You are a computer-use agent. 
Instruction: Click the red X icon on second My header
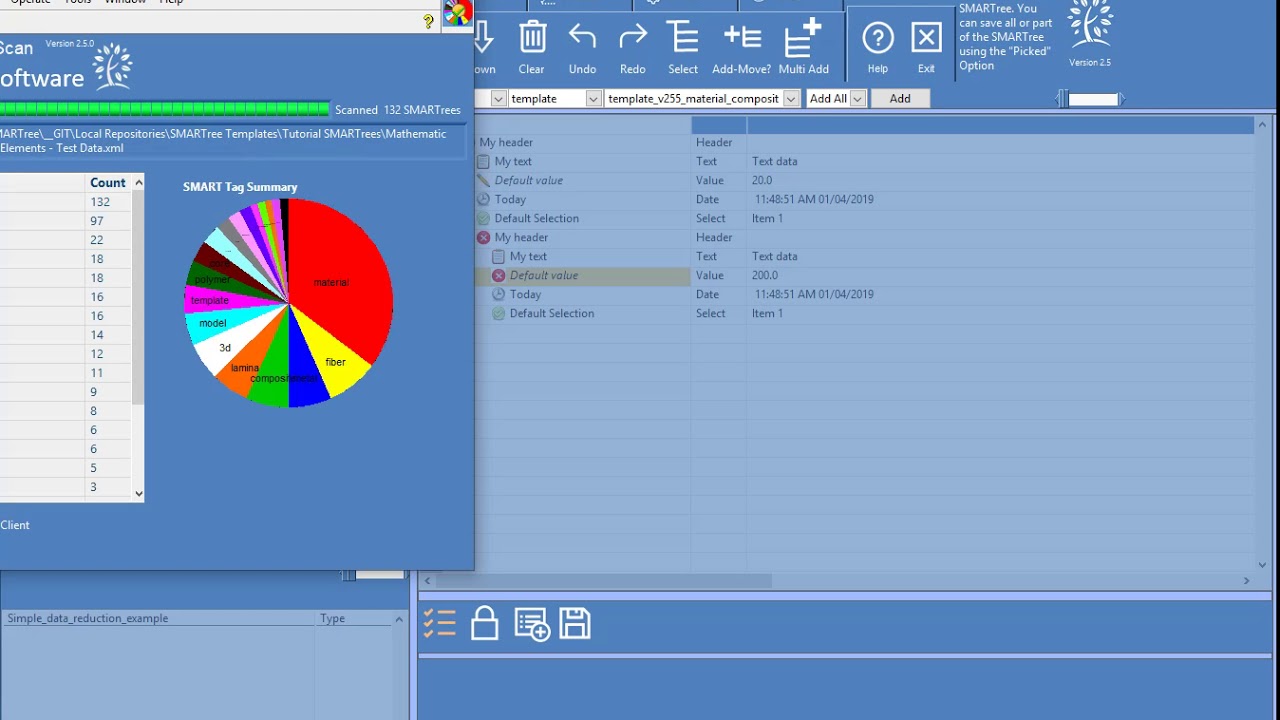click(x=484, y=237)
